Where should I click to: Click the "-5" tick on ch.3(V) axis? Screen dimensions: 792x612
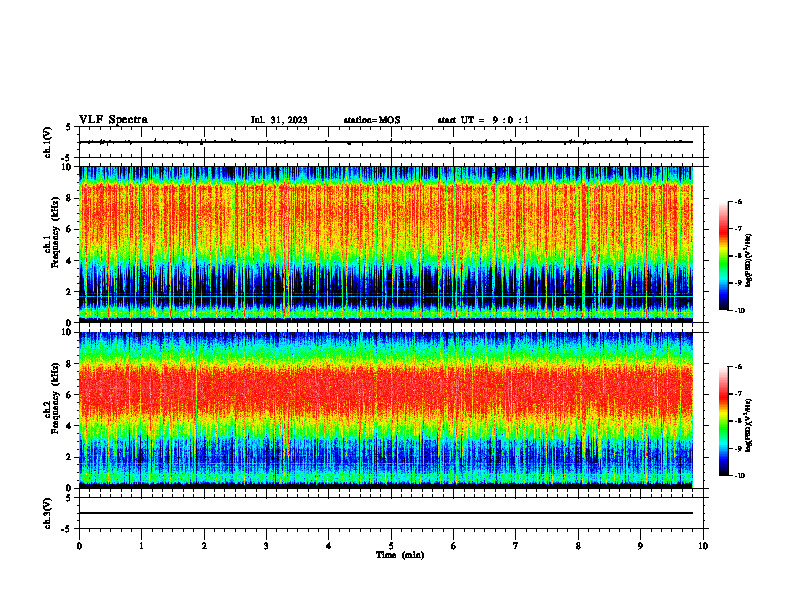[68, 529]
